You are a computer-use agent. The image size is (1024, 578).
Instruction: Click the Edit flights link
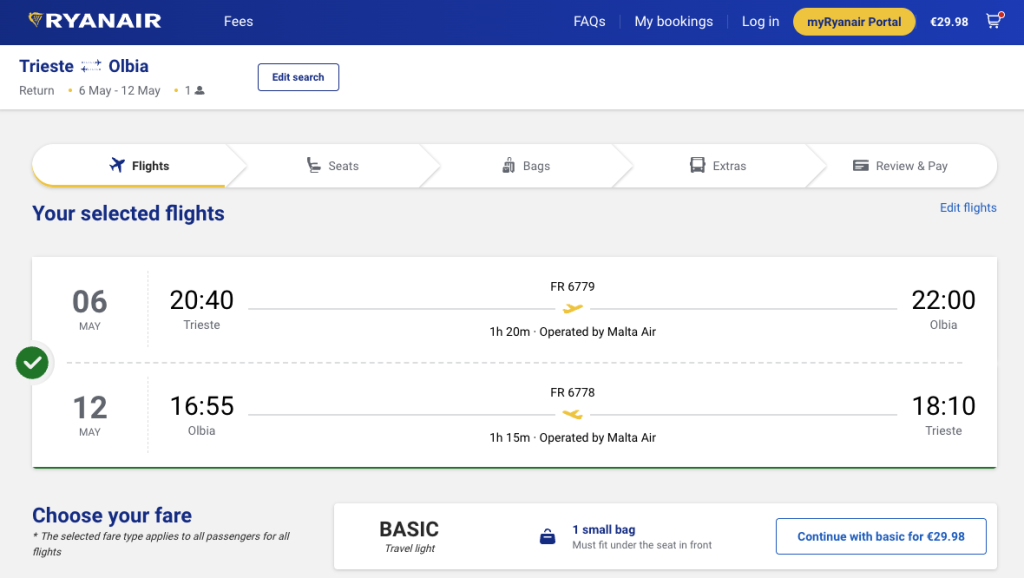pos(967,208)
